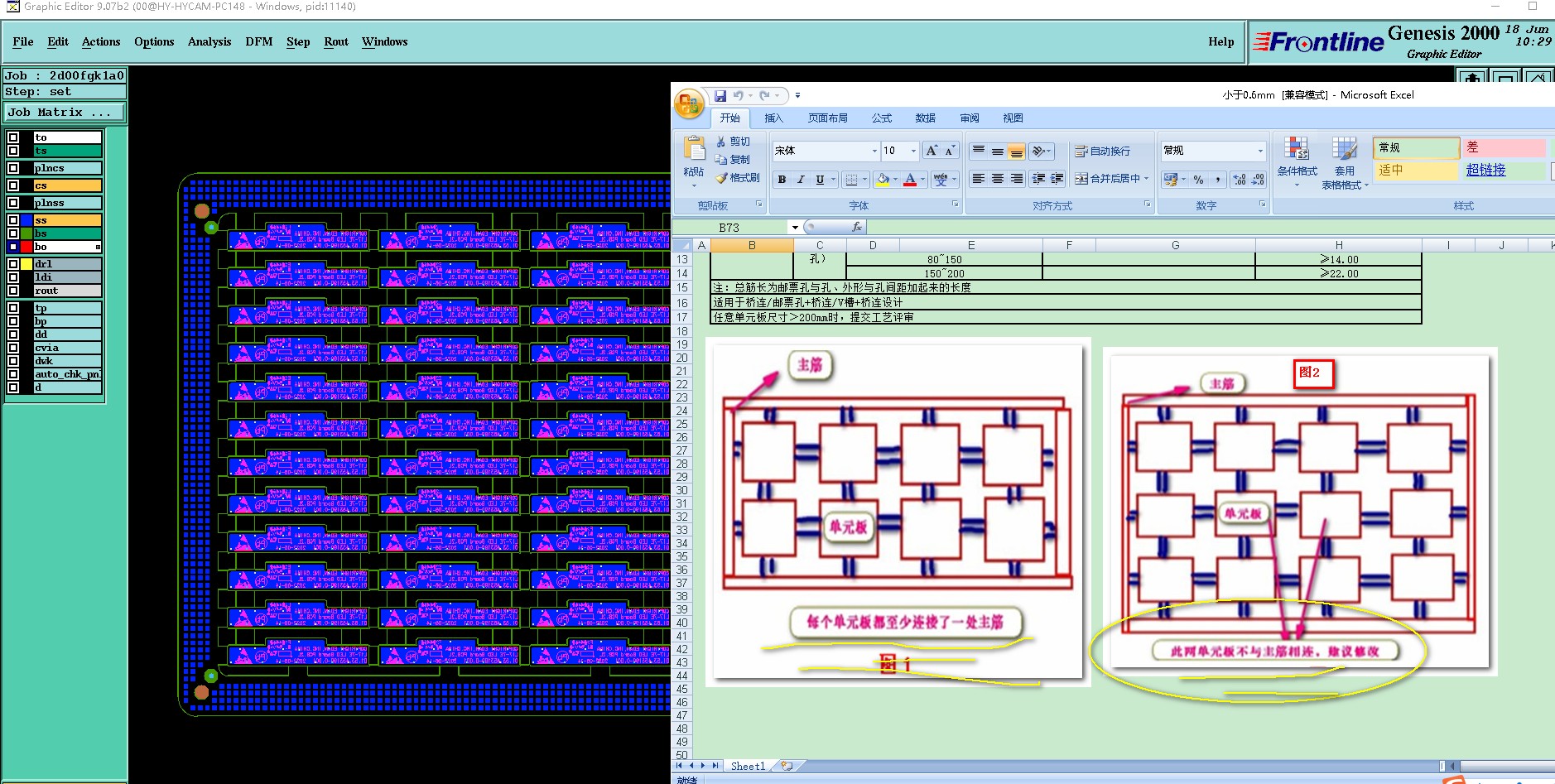Click the blue color swatch of layer ss
Viewport: 1555px width, 784px height.
(26, 220)
